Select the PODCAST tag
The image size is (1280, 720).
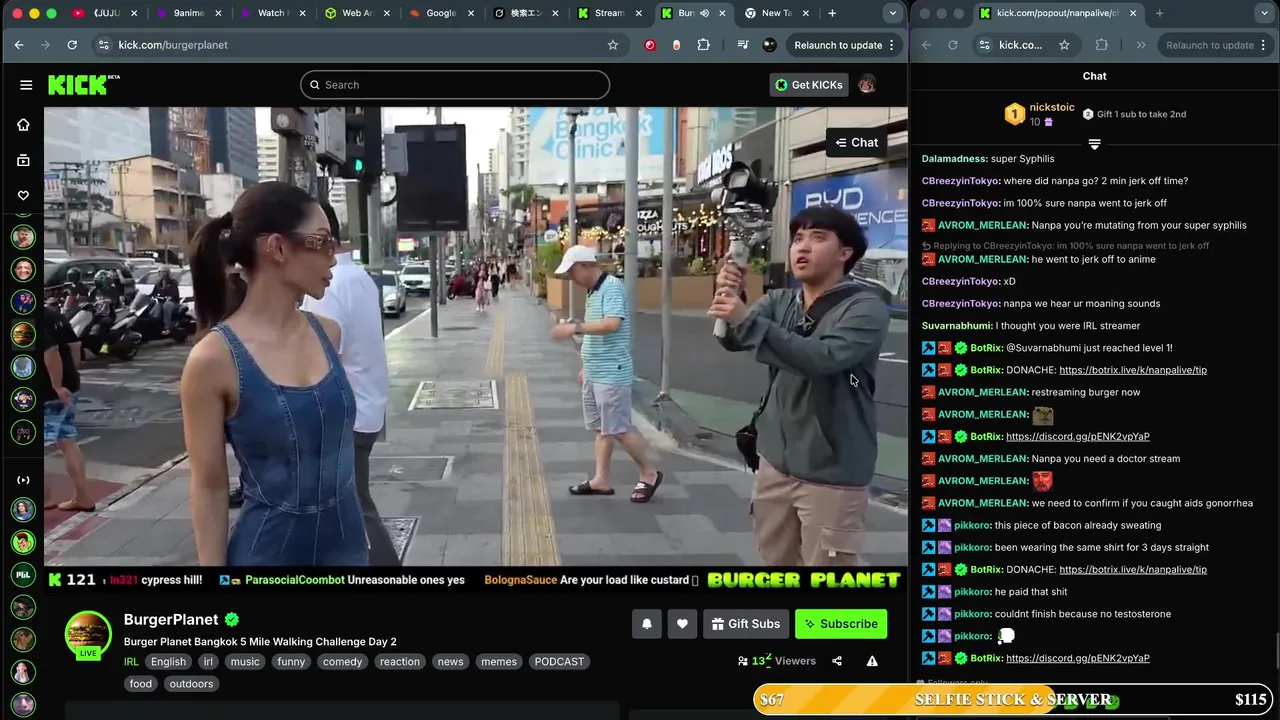pyautogui.click(x=559, y=662)
